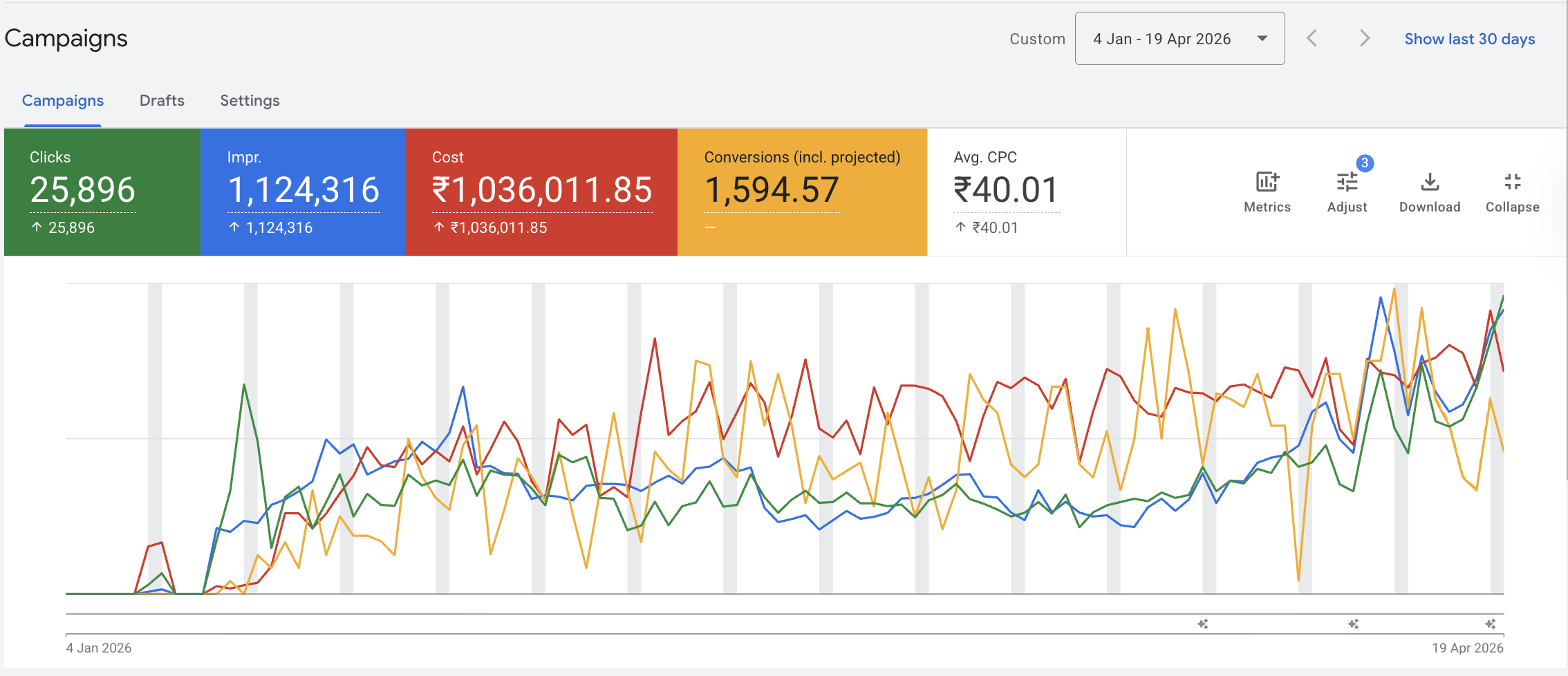Click Show last 30 days link

coord(1469,39)
